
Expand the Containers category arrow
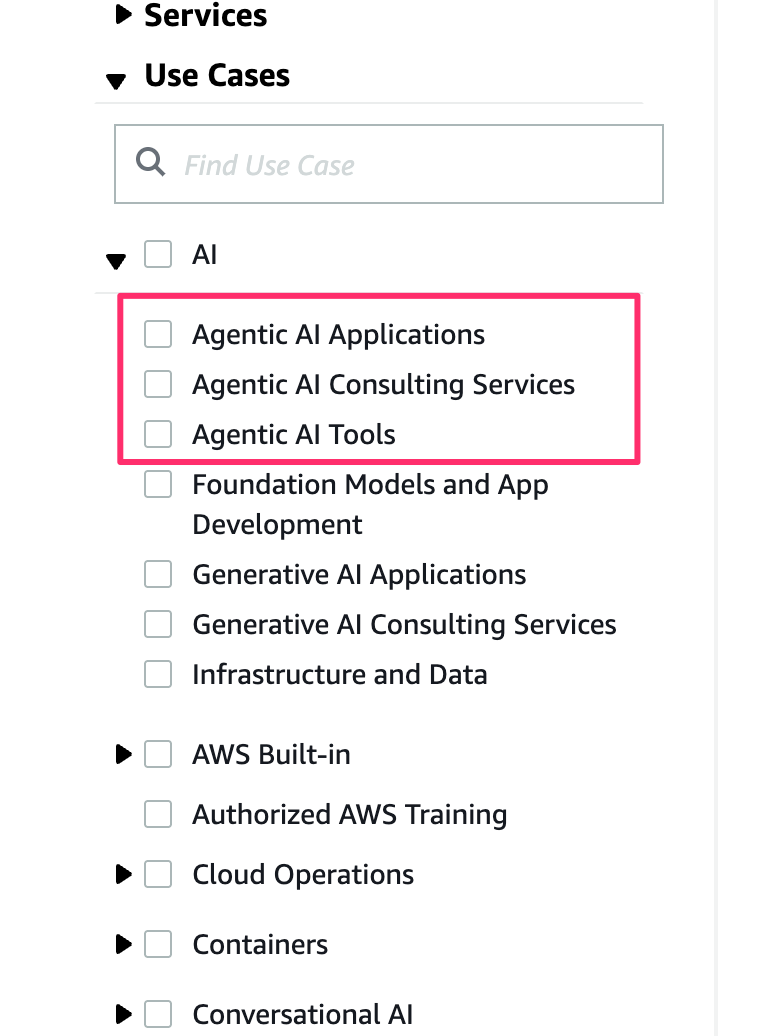[123, 944]
